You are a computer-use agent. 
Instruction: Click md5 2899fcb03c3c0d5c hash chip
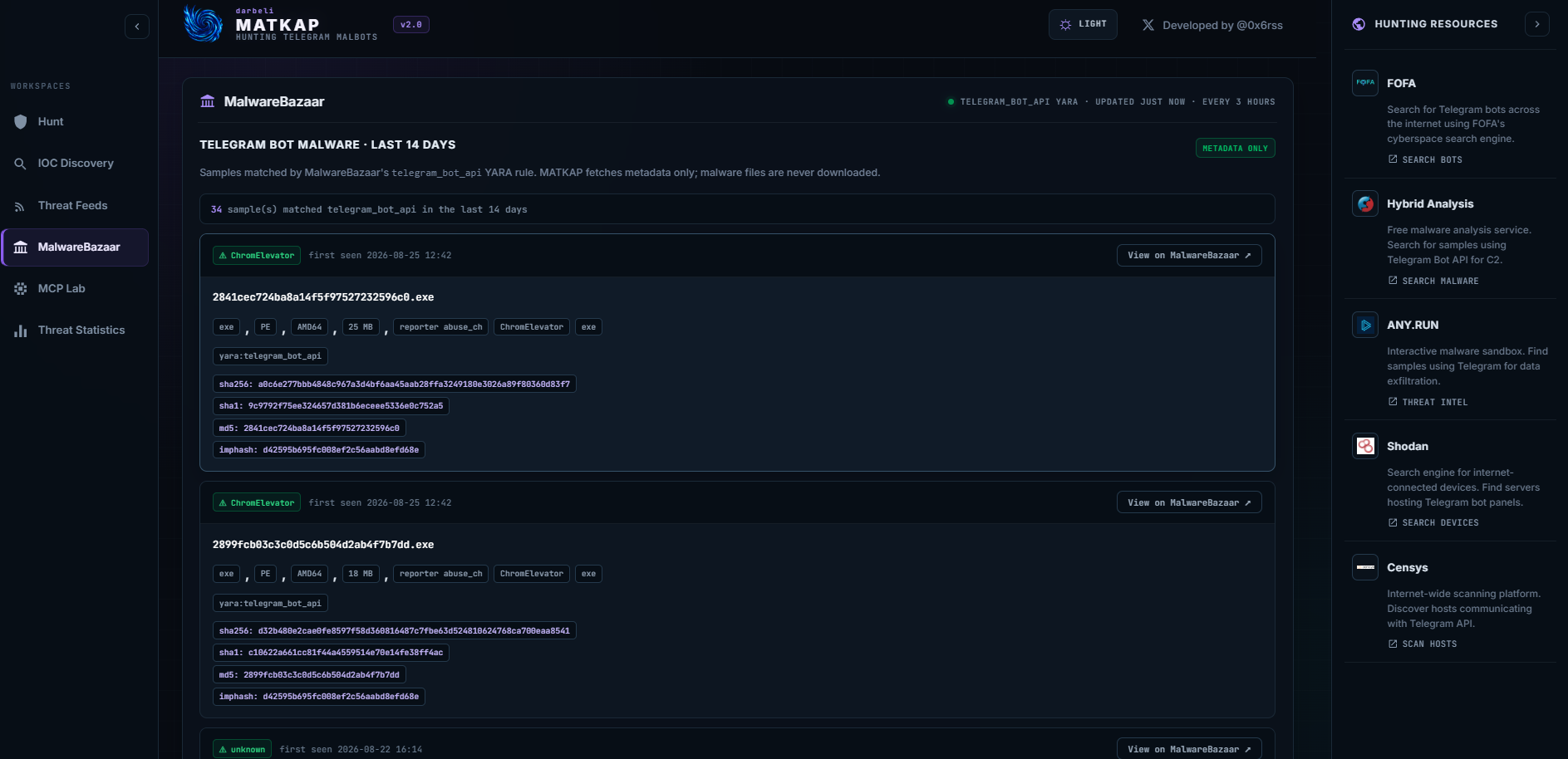[309, 675]
